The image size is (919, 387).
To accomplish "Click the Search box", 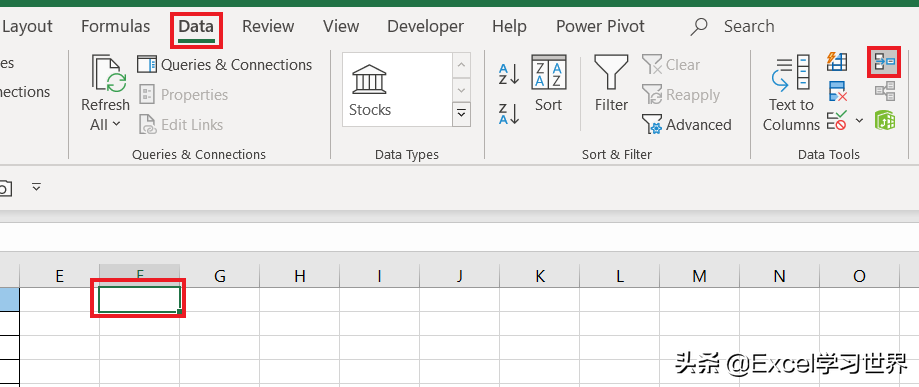I will click(748, 26).
